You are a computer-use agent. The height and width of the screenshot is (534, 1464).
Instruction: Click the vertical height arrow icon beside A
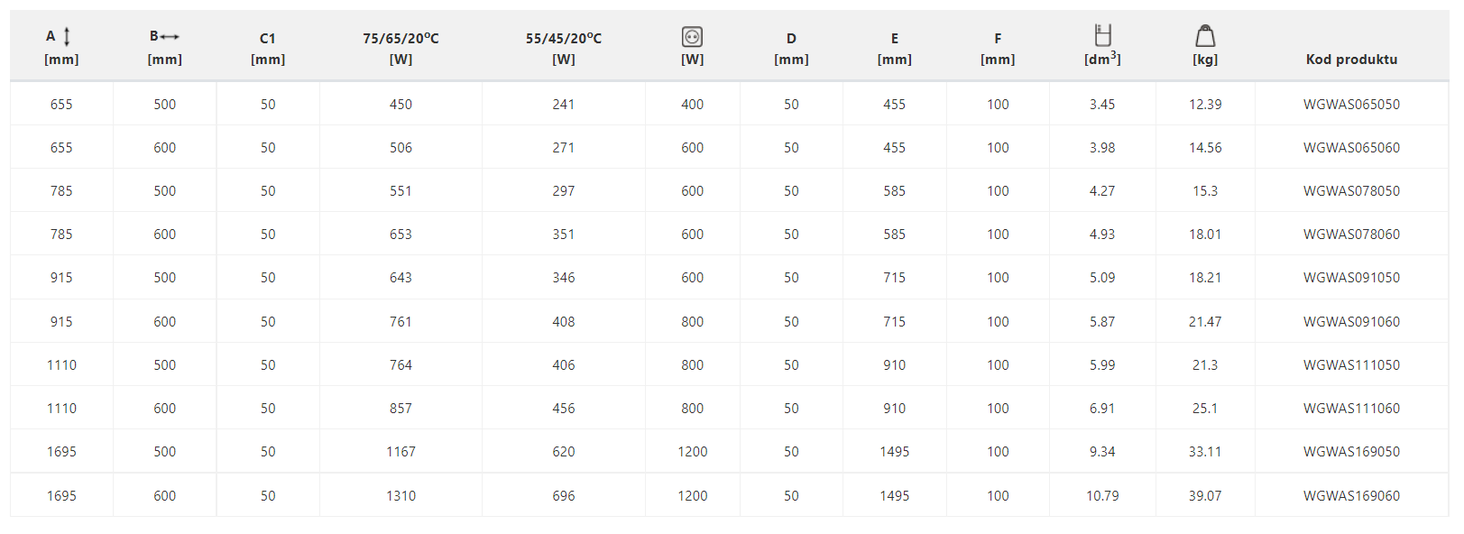(67, 37)
